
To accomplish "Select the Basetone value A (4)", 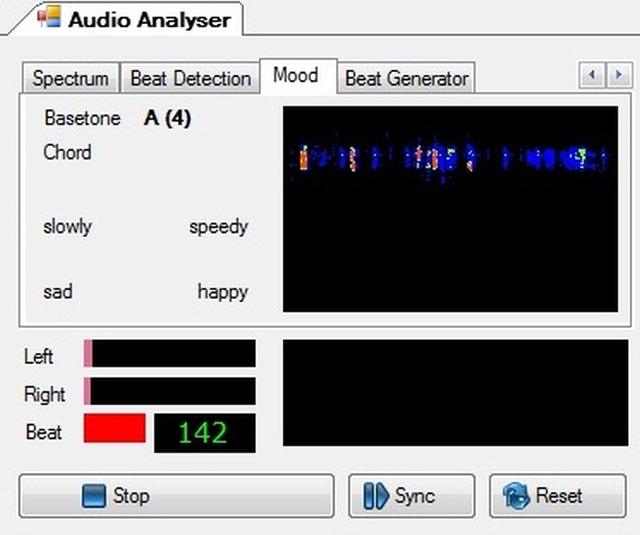I will (x=167, y=118).
